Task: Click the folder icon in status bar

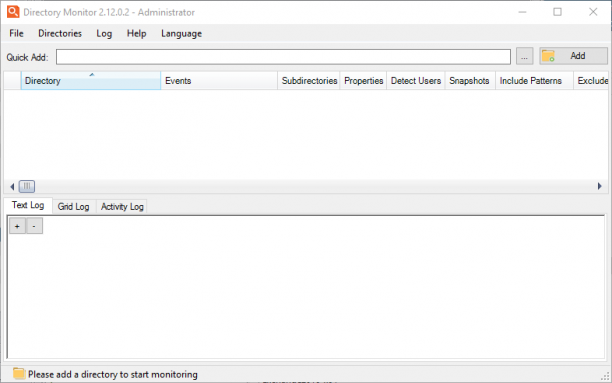Action: point(18,374)
